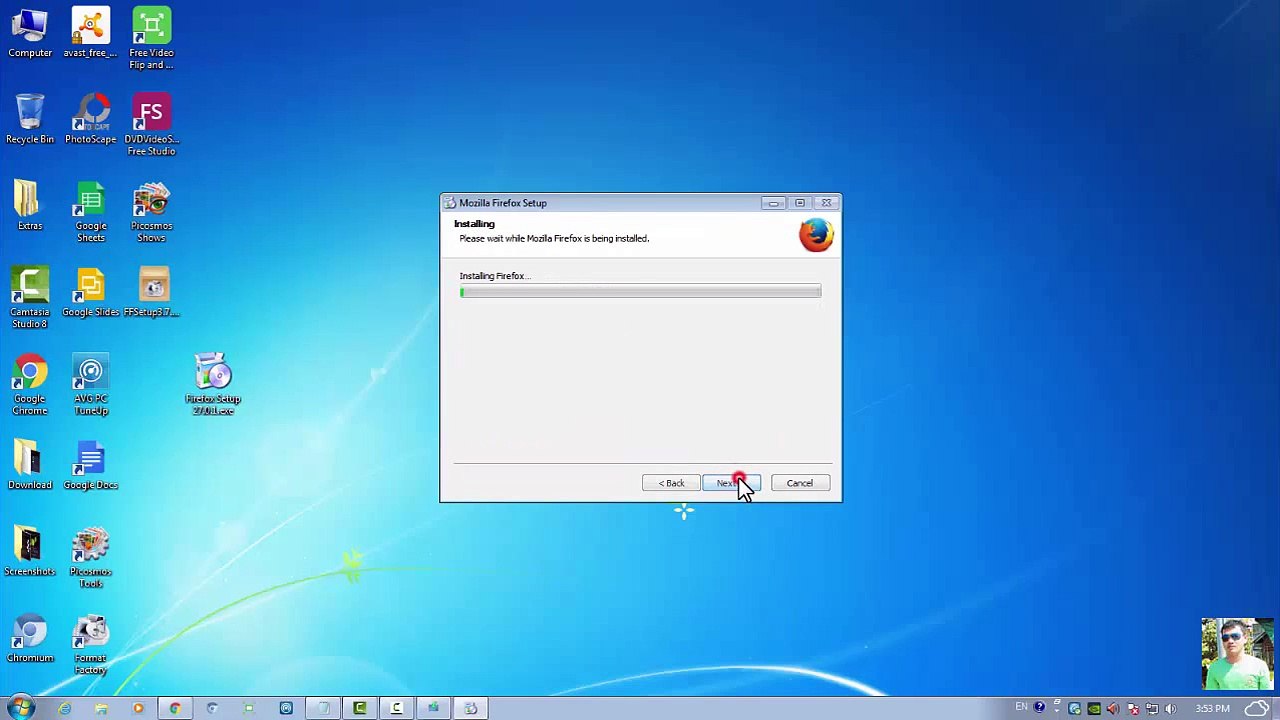The image size is (1280, 720).
Task: Select the Camtasia Studio 8 shortcut
Action: click(30, 298)
